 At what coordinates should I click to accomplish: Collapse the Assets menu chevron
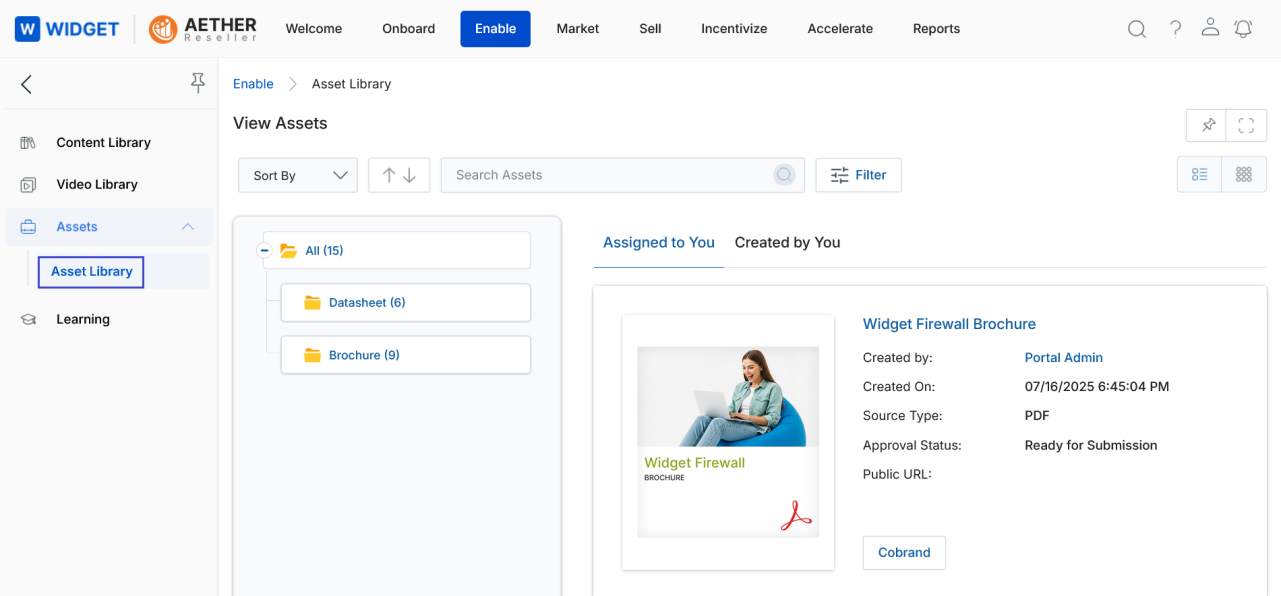pos(187,227)
